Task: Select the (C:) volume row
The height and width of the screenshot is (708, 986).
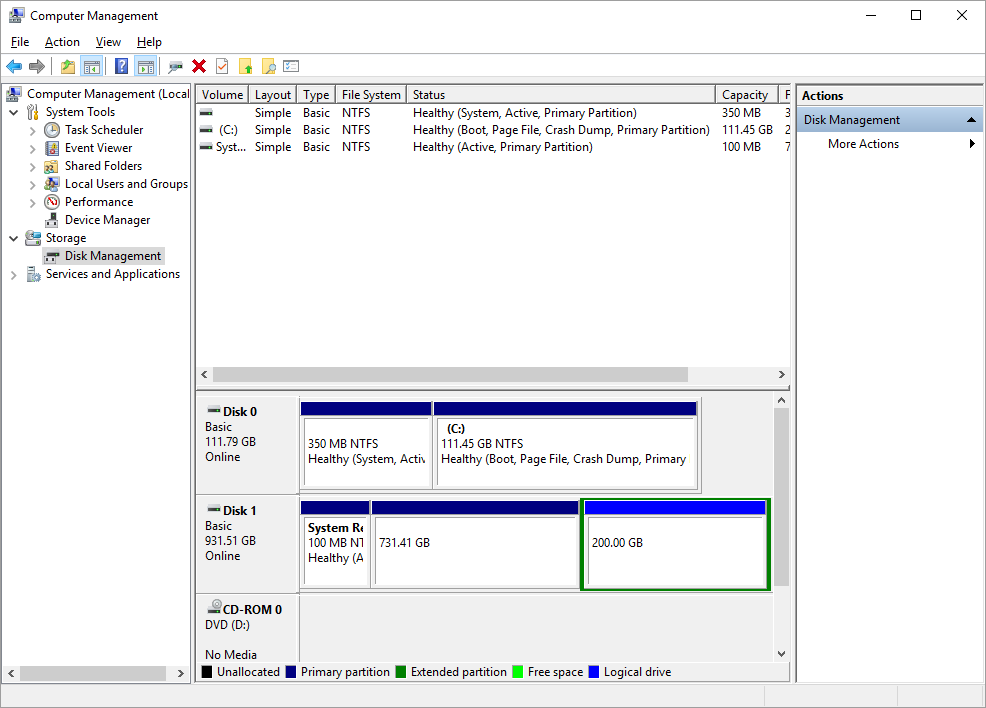Action: (493, 130)
